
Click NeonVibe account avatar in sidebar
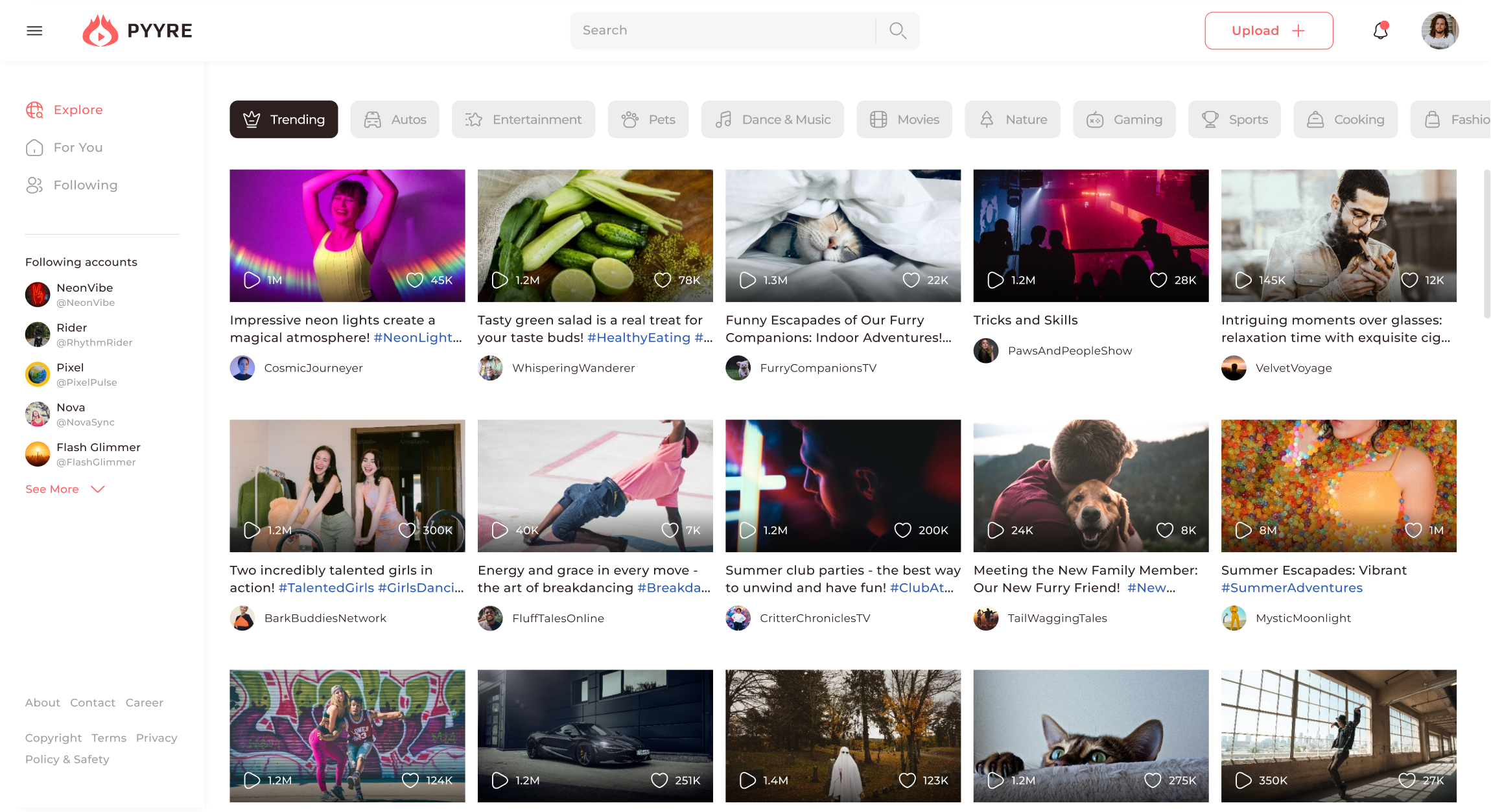coord(38,294)
